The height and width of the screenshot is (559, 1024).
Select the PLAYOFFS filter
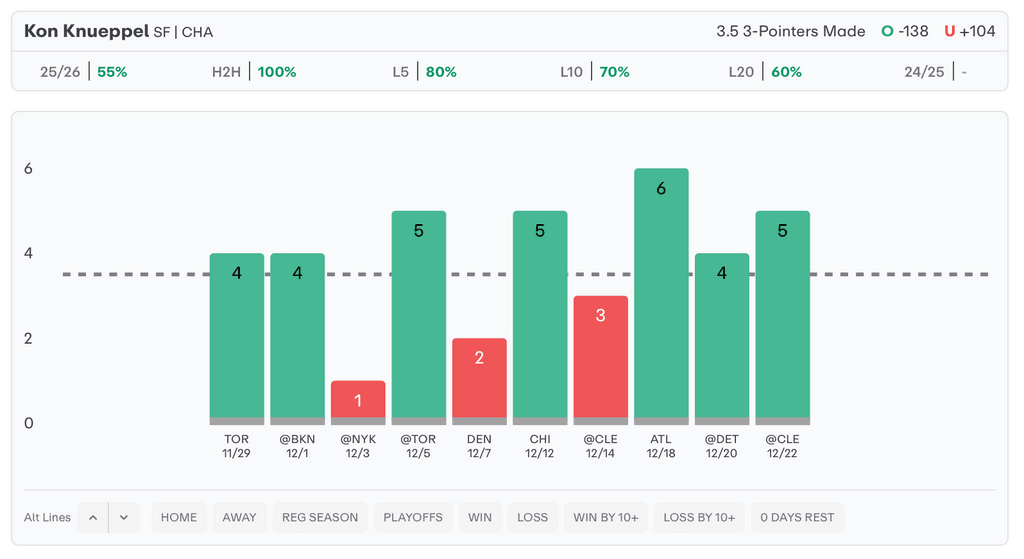click(413, 517)
